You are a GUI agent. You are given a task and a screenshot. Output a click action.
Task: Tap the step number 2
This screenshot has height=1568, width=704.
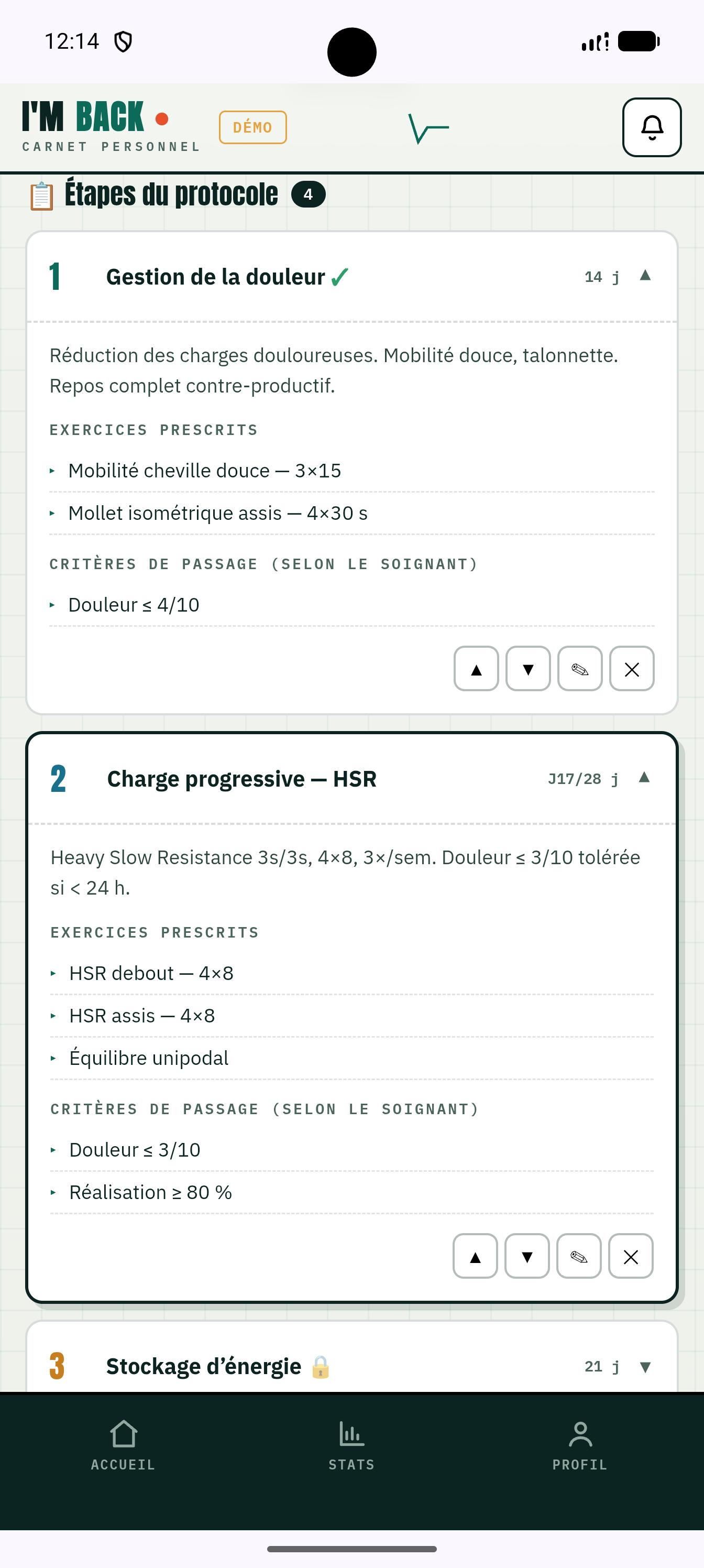(59, 779)
